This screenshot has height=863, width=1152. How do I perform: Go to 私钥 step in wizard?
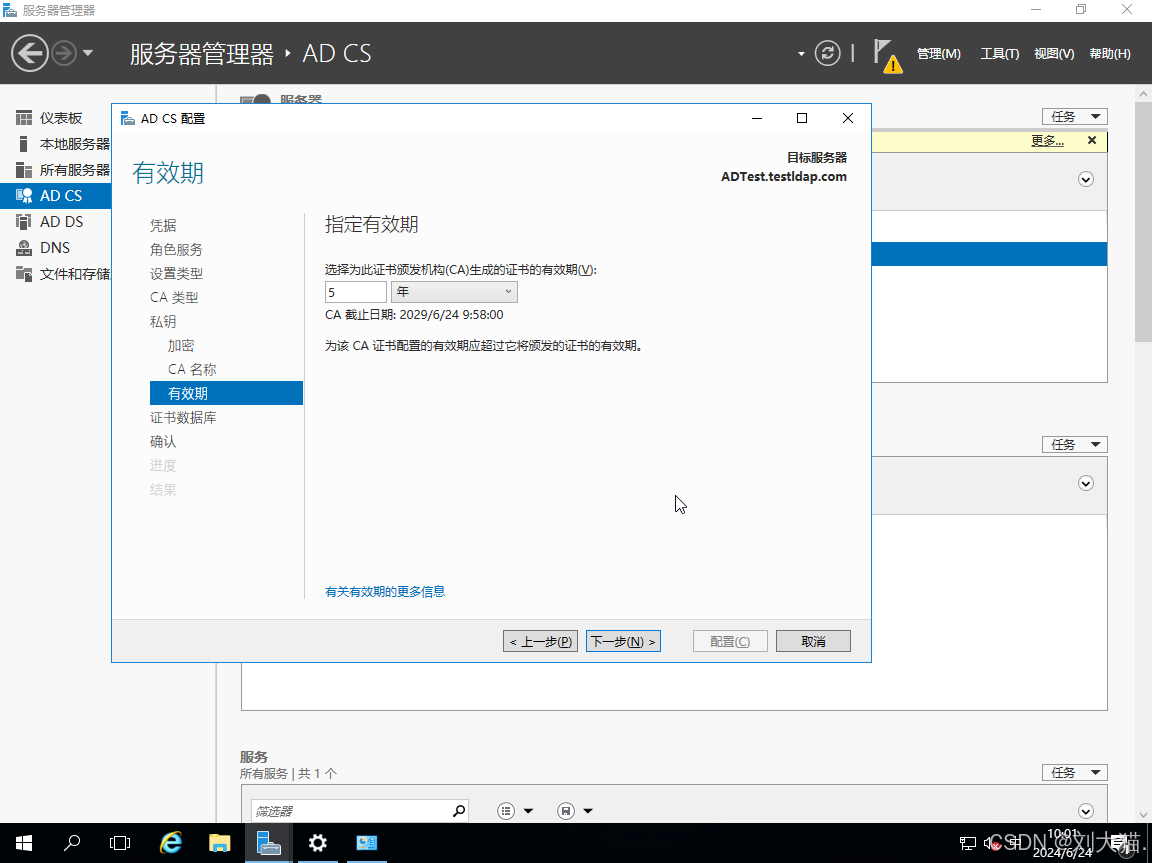click(x=163, y=322)
